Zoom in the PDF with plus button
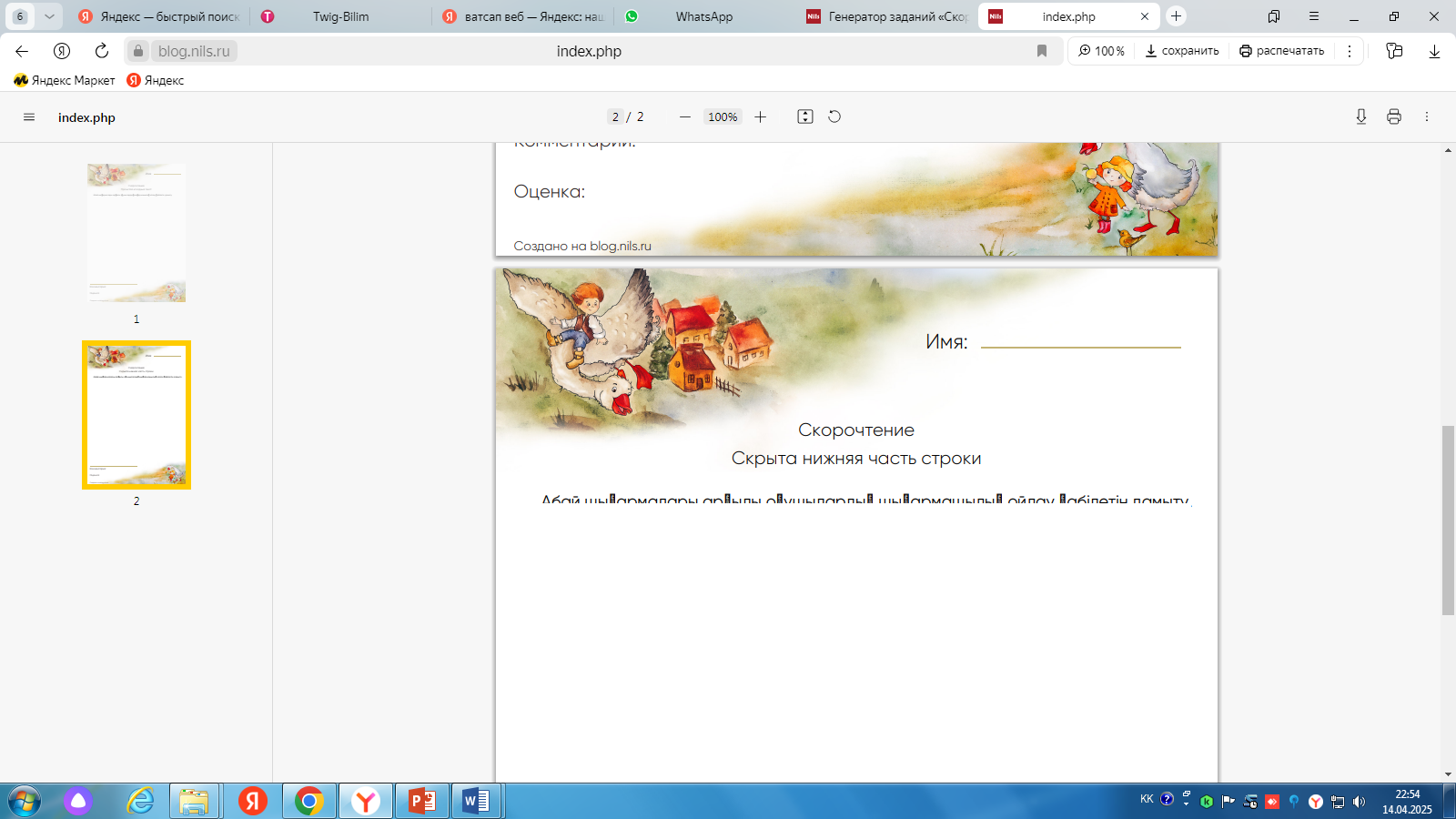This screenshot has width=1456, height=819. pos(761,116)
